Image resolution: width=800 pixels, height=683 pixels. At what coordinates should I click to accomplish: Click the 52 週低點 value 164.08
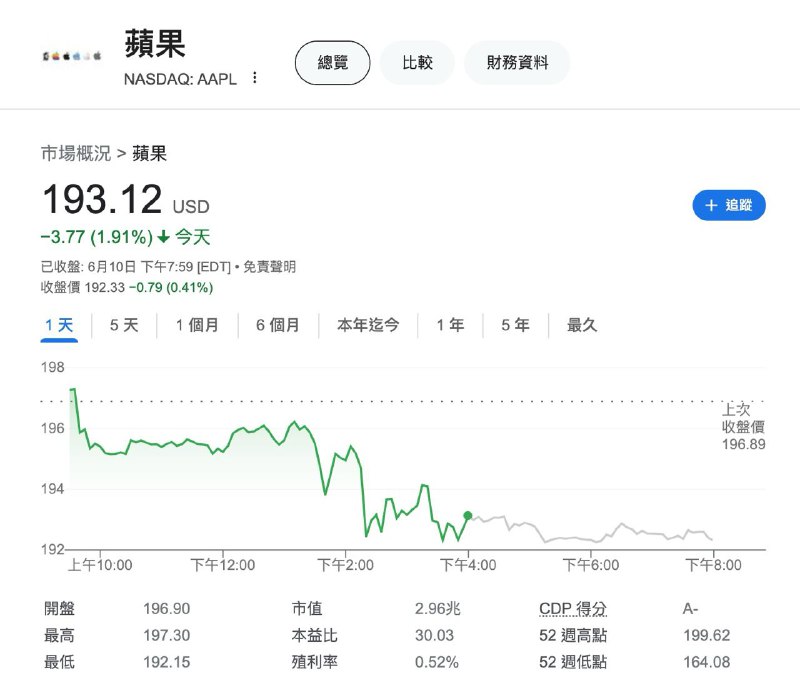click(707, 662)
